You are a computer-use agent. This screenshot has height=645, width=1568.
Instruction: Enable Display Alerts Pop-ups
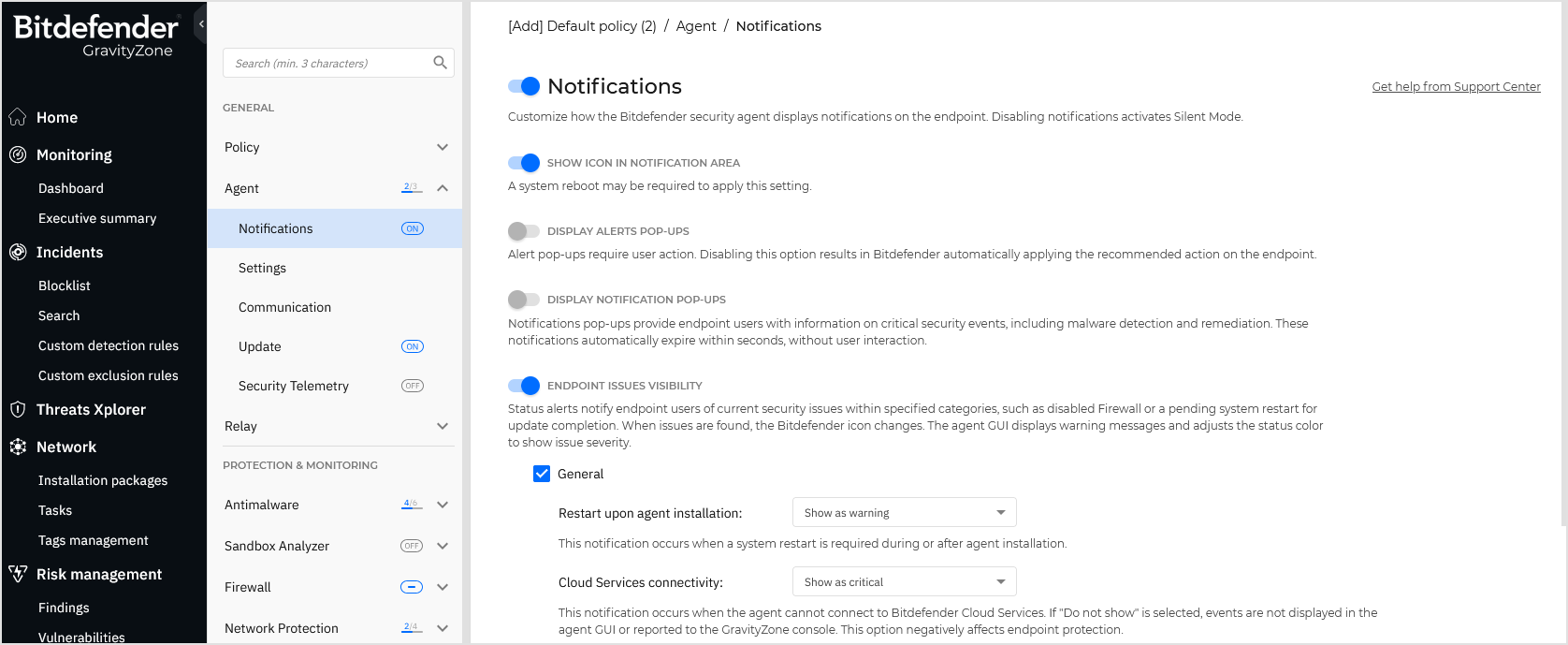point(525,231)
